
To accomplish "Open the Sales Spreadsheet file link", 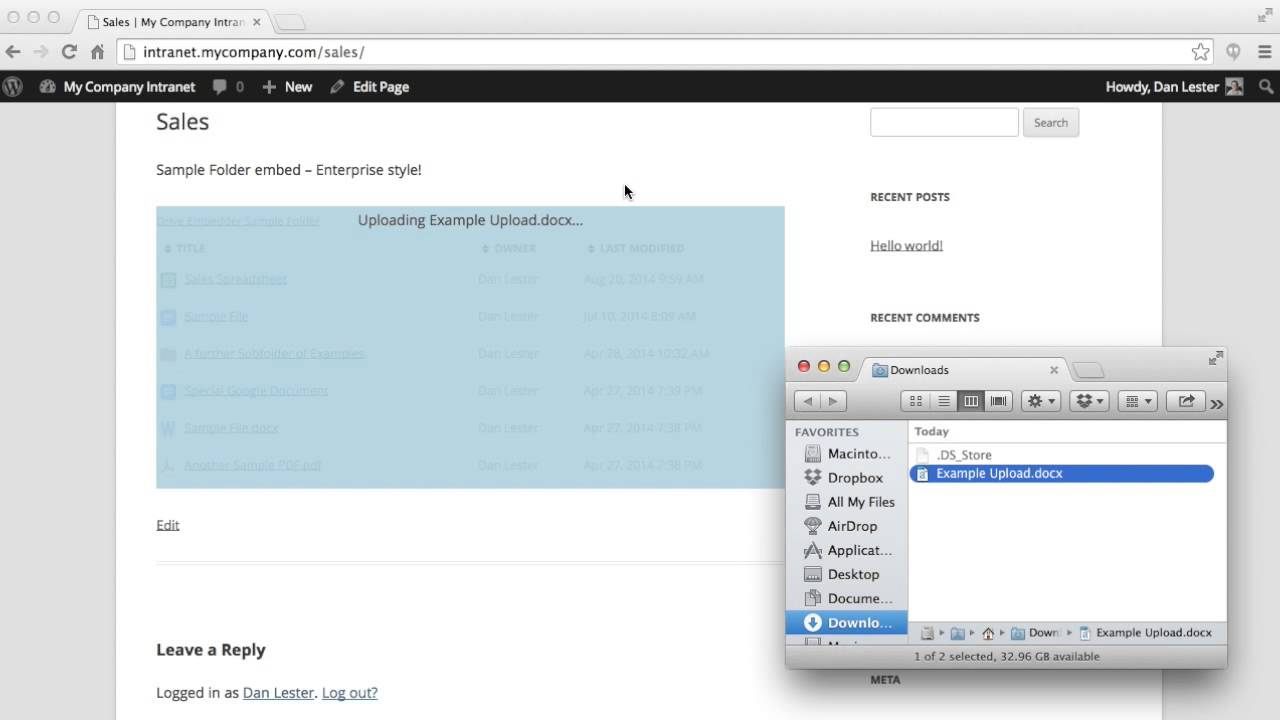I will click(x=235, y=279).
